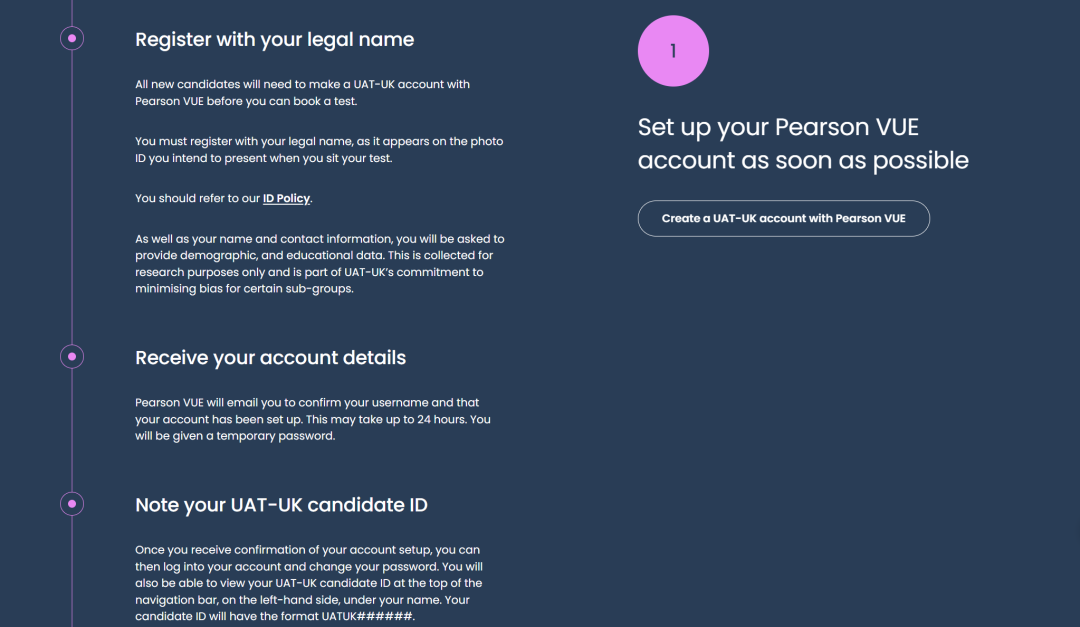
Task: Click the timeline bullet beside Note your UAT-UK candidate ID
Action: tap(72, 504)
